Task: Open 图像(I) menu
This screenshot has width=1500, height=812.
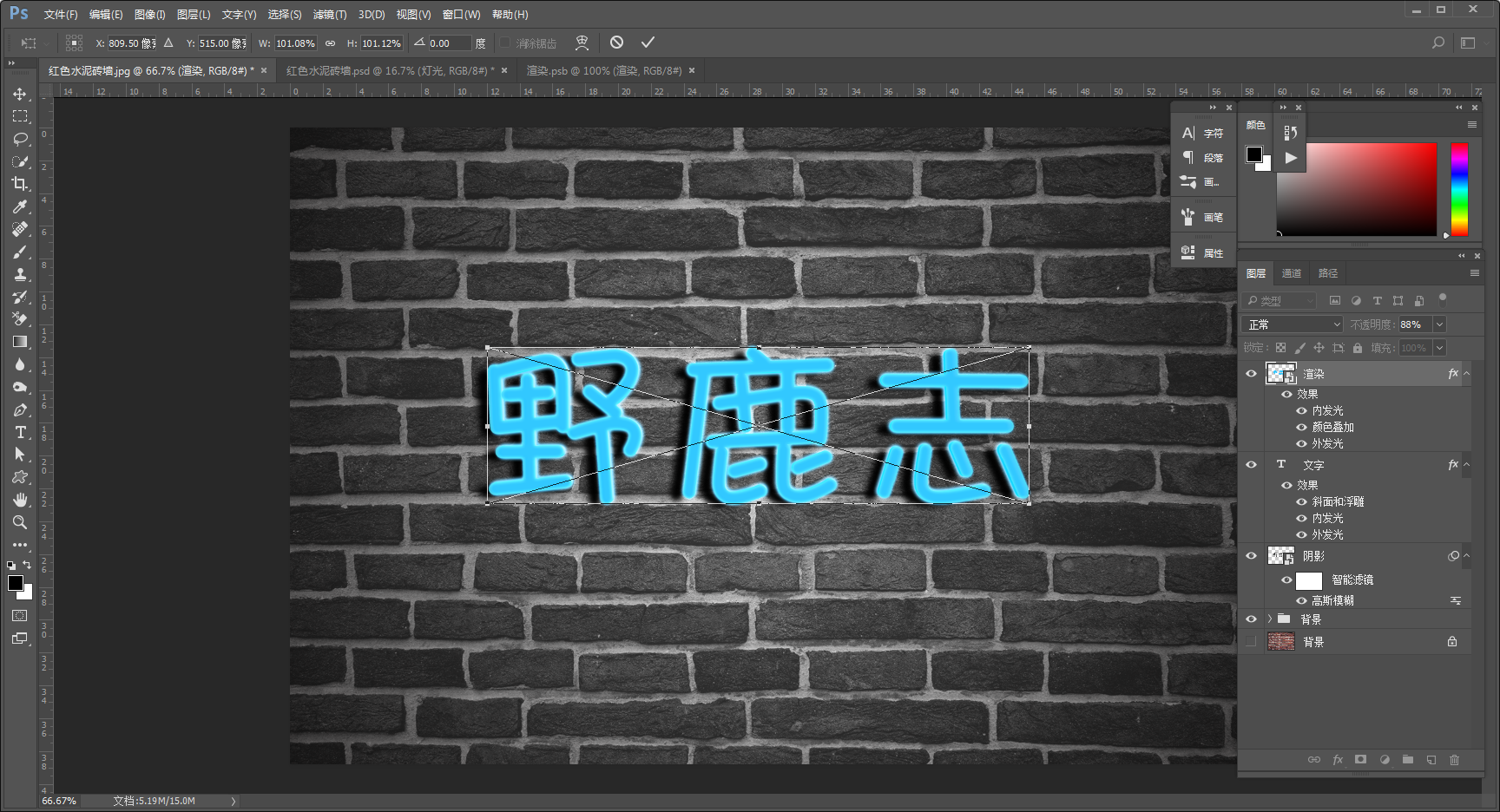Action: [x=149, y=15]
